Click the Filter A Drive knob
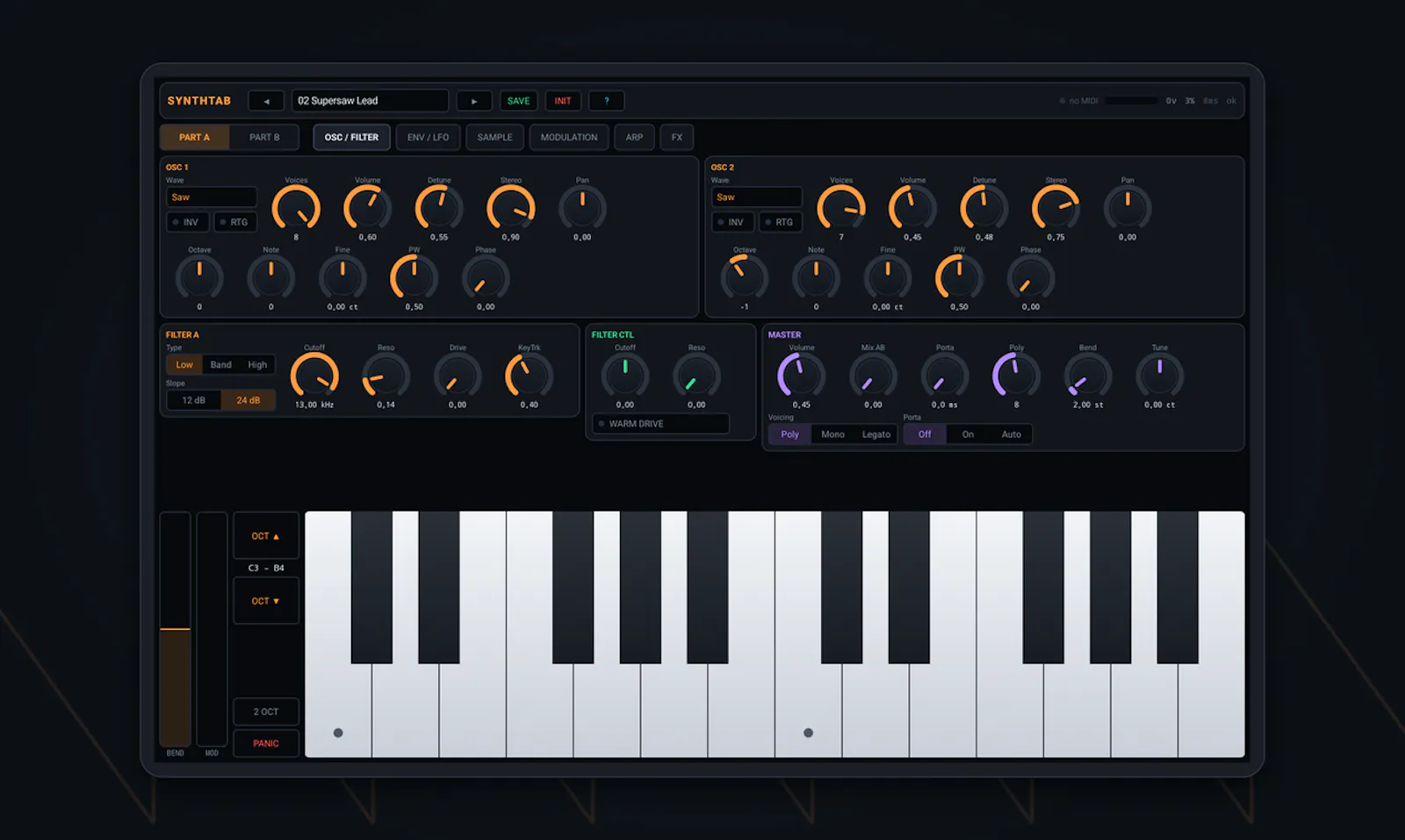 tap(458, 377)
